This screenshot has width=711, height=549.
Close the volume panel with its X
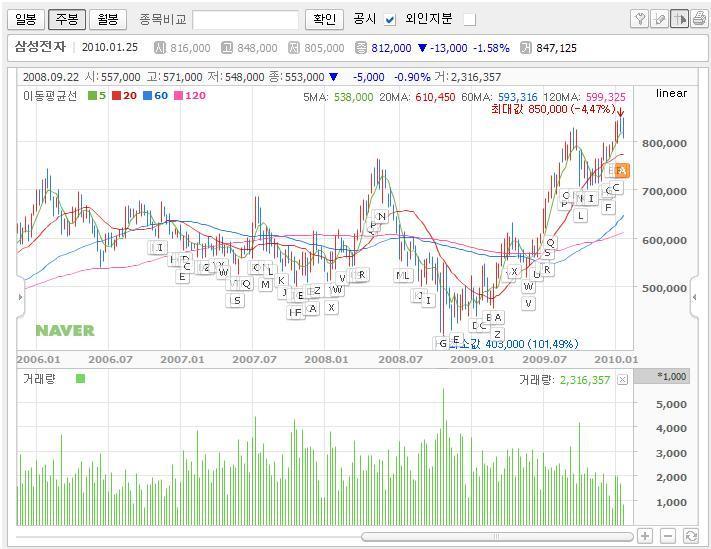(x=623, y=380)
